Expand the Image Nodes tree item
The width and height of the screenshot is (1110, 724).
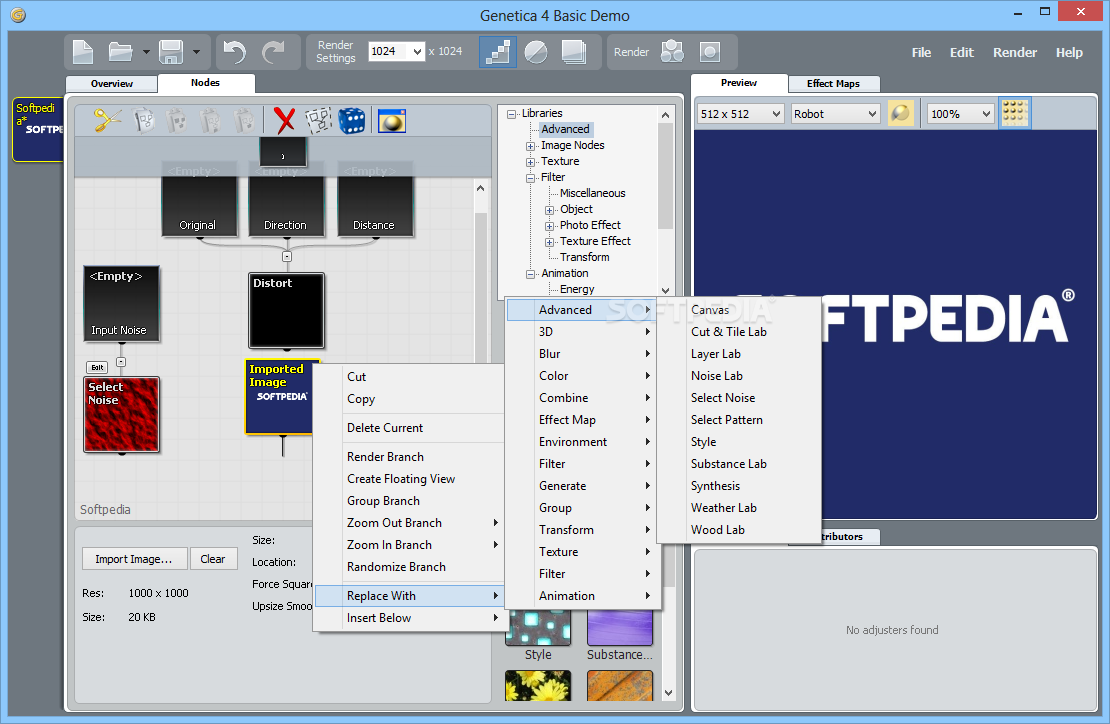[x=530, y=146]
